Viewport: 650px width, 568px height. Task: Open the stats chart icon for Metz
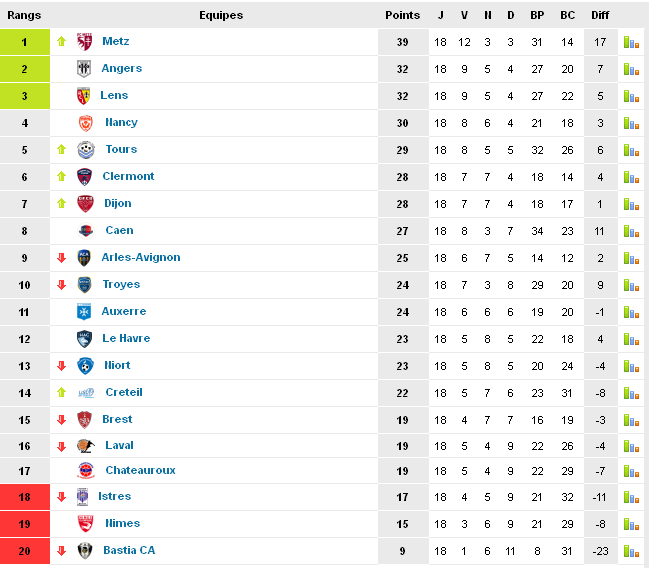click(x=631, y=42)
